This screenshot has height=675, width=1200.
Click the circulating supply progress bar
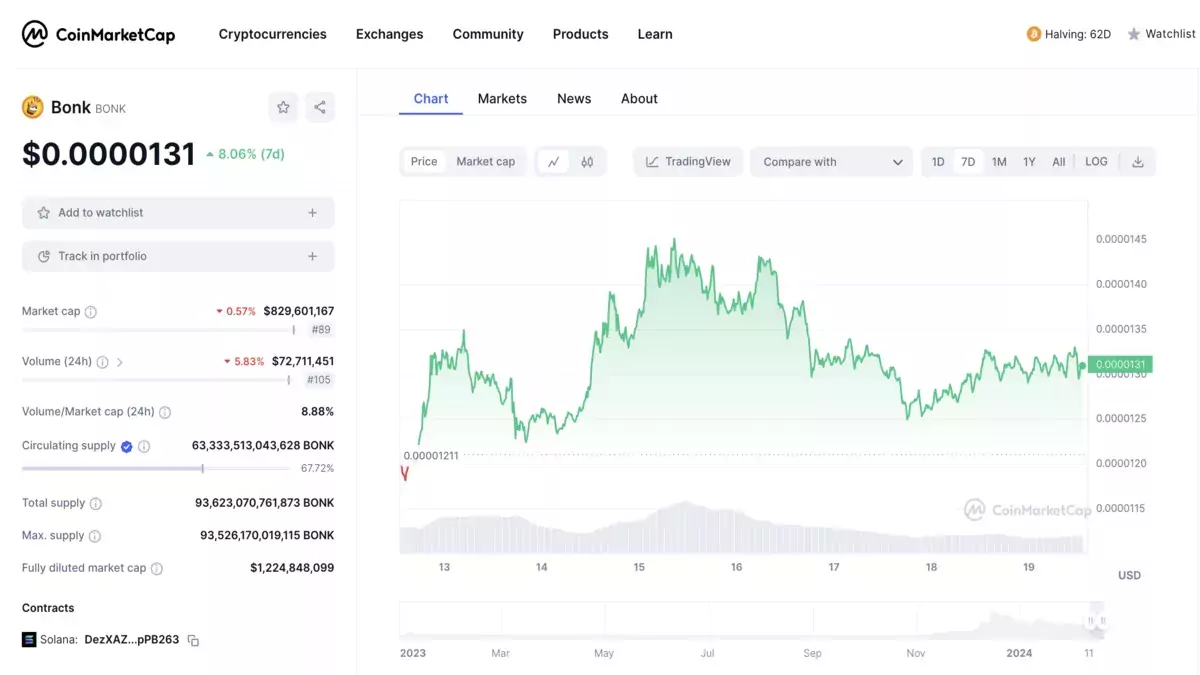pos(158,468)
